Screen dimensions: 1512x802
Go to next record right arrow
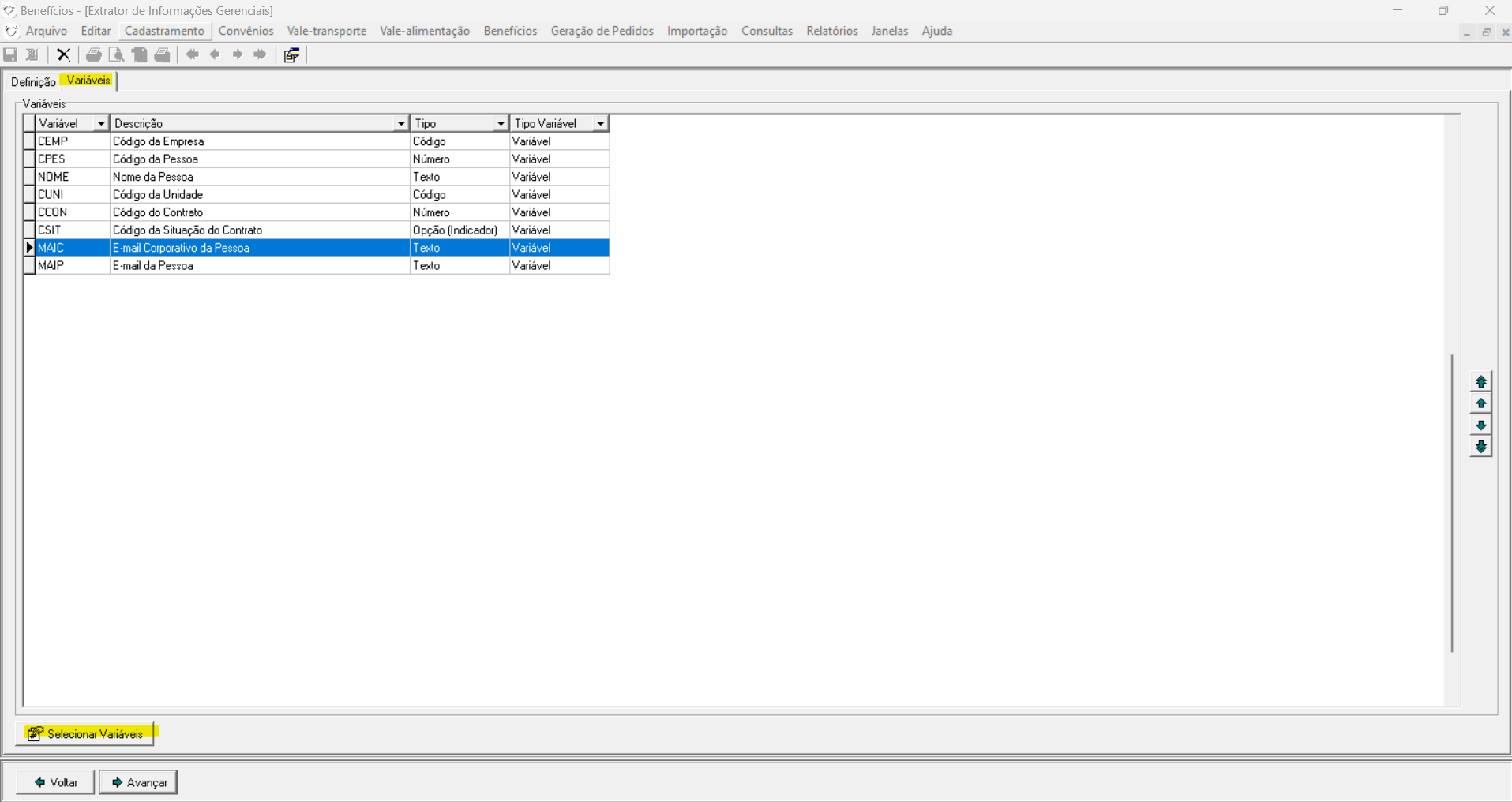click(238, 54)
